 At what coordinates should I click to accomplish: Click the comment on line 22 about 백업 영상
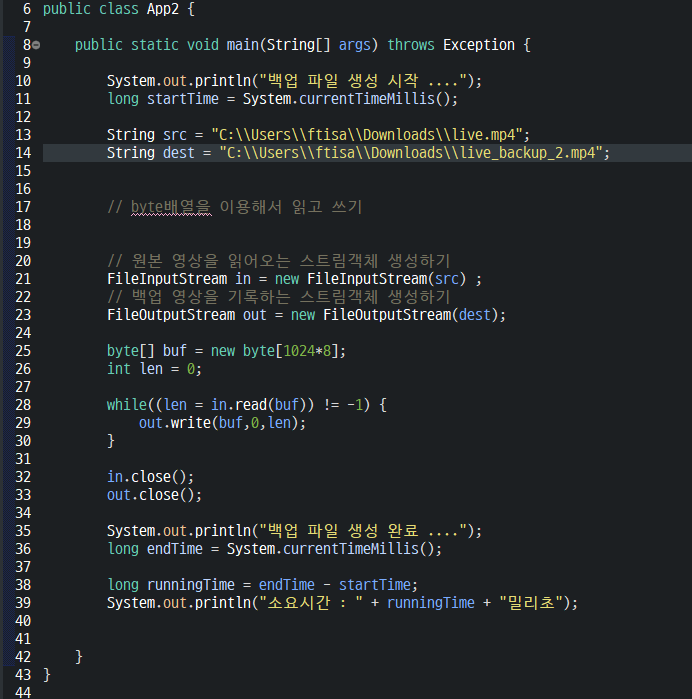tap(279, 297)
